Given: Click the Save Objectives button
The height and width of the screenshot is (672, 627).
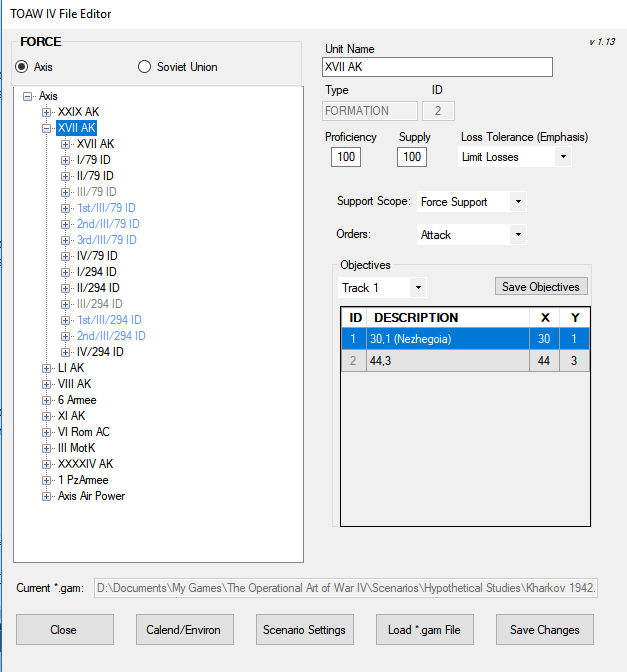Looking at the screenshot, I should coord(541,286).
